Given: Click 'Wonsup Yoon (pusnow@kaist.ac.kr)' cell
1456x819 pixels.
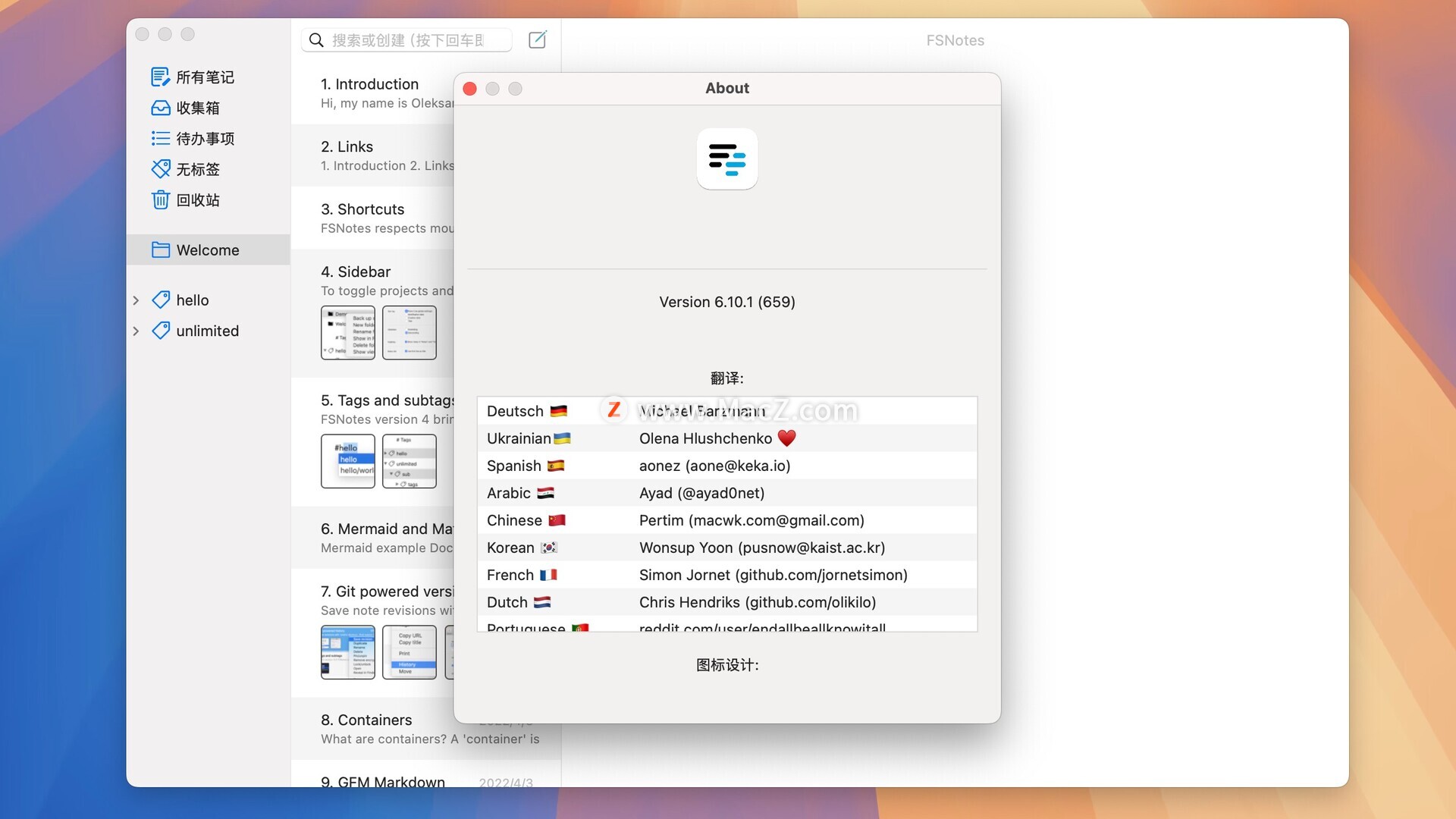Looking at the screenshot, I should [x=762, y=548].
